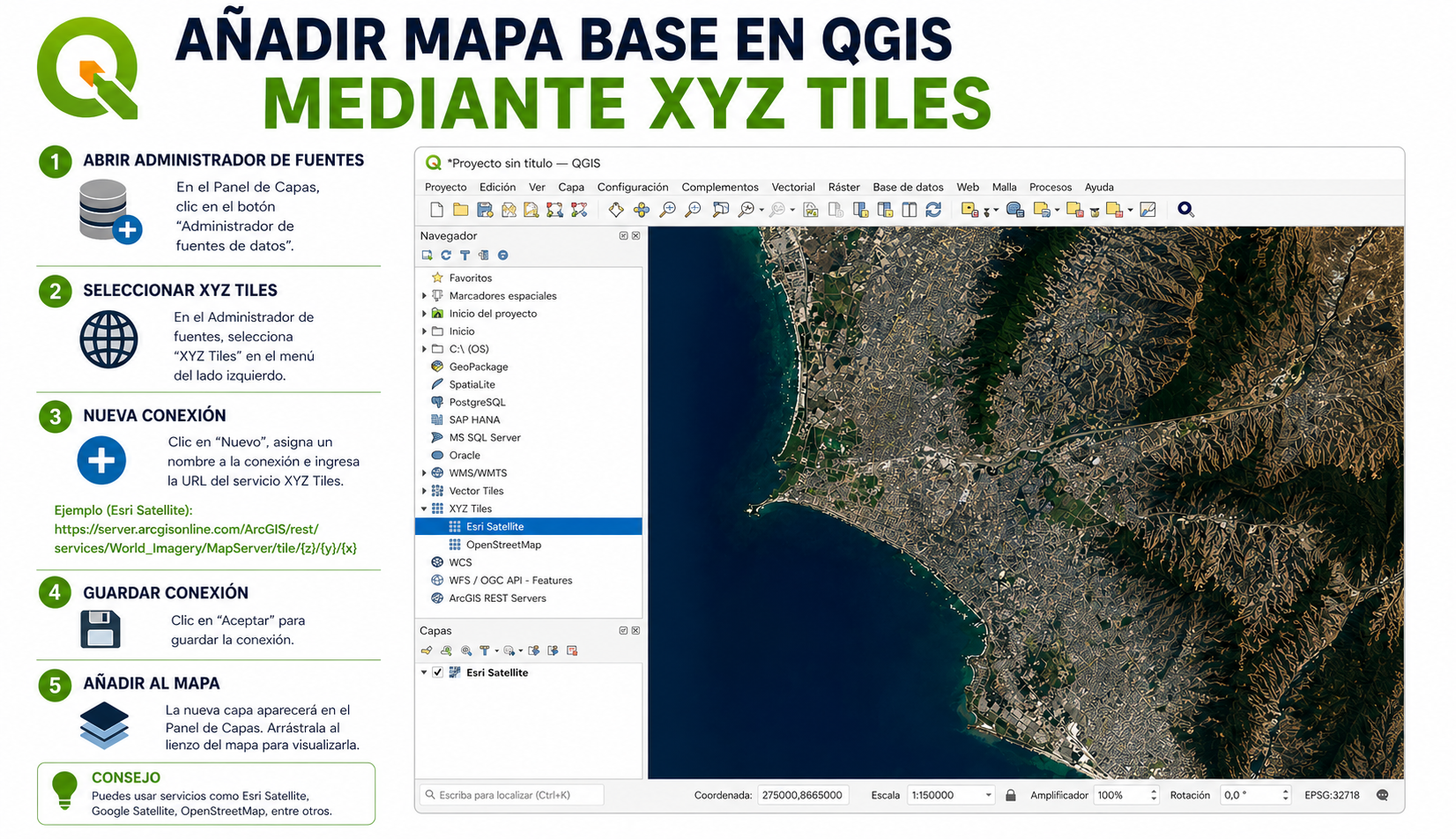Open the messages log bubble icon
The width and height of the screenshot is (1456, 839).
1382,795
